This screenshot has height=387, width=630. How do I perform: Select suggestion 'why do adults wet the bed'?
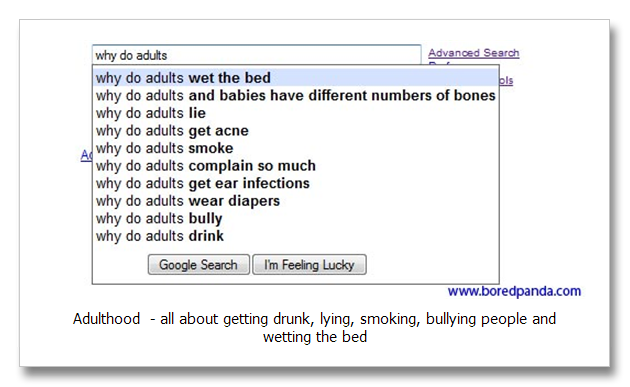tap(296, 78)
